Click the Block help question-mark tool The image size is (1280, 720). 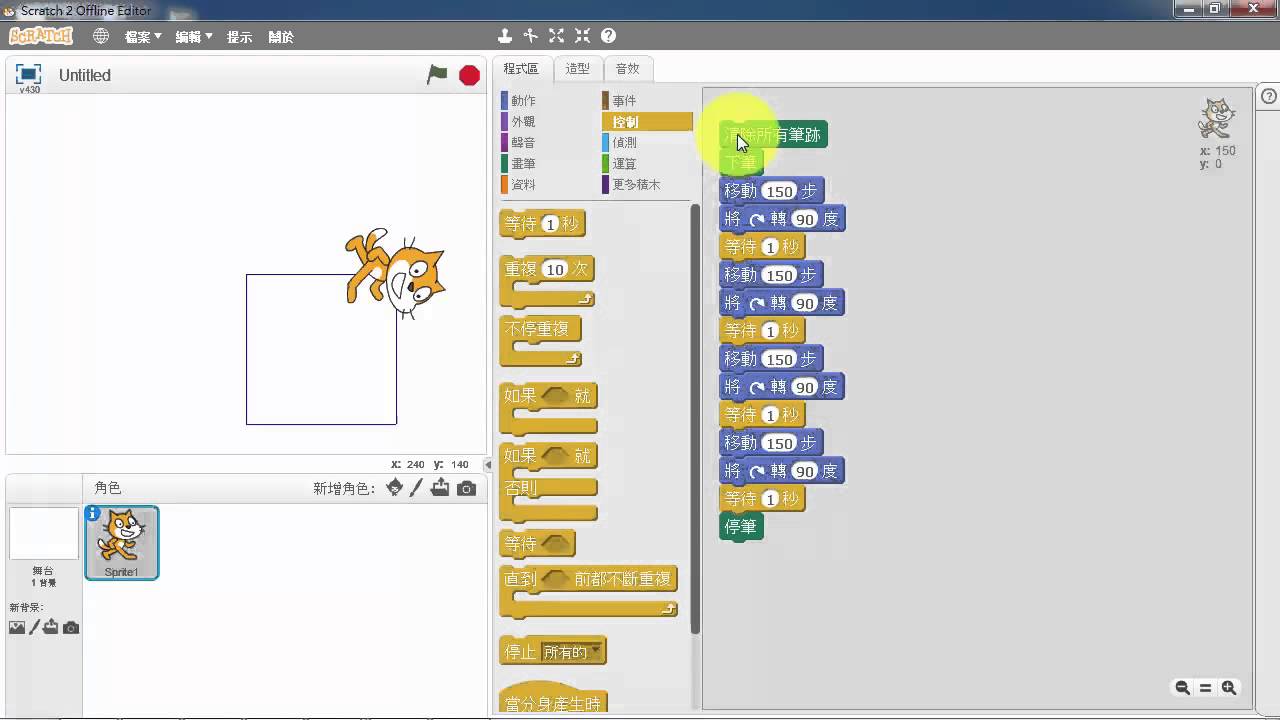coord(608,36)
